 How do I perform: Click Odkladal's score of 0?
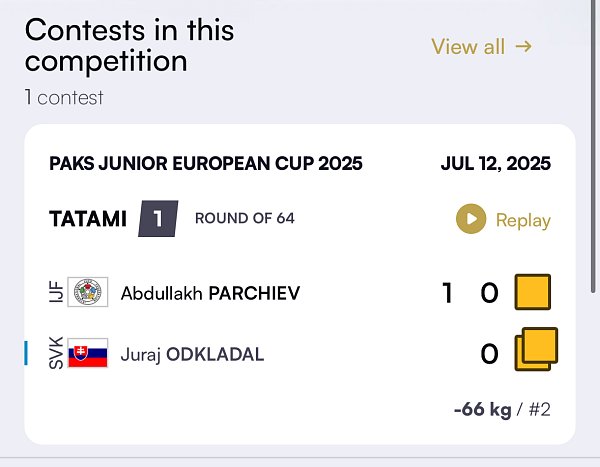(489, 354)
